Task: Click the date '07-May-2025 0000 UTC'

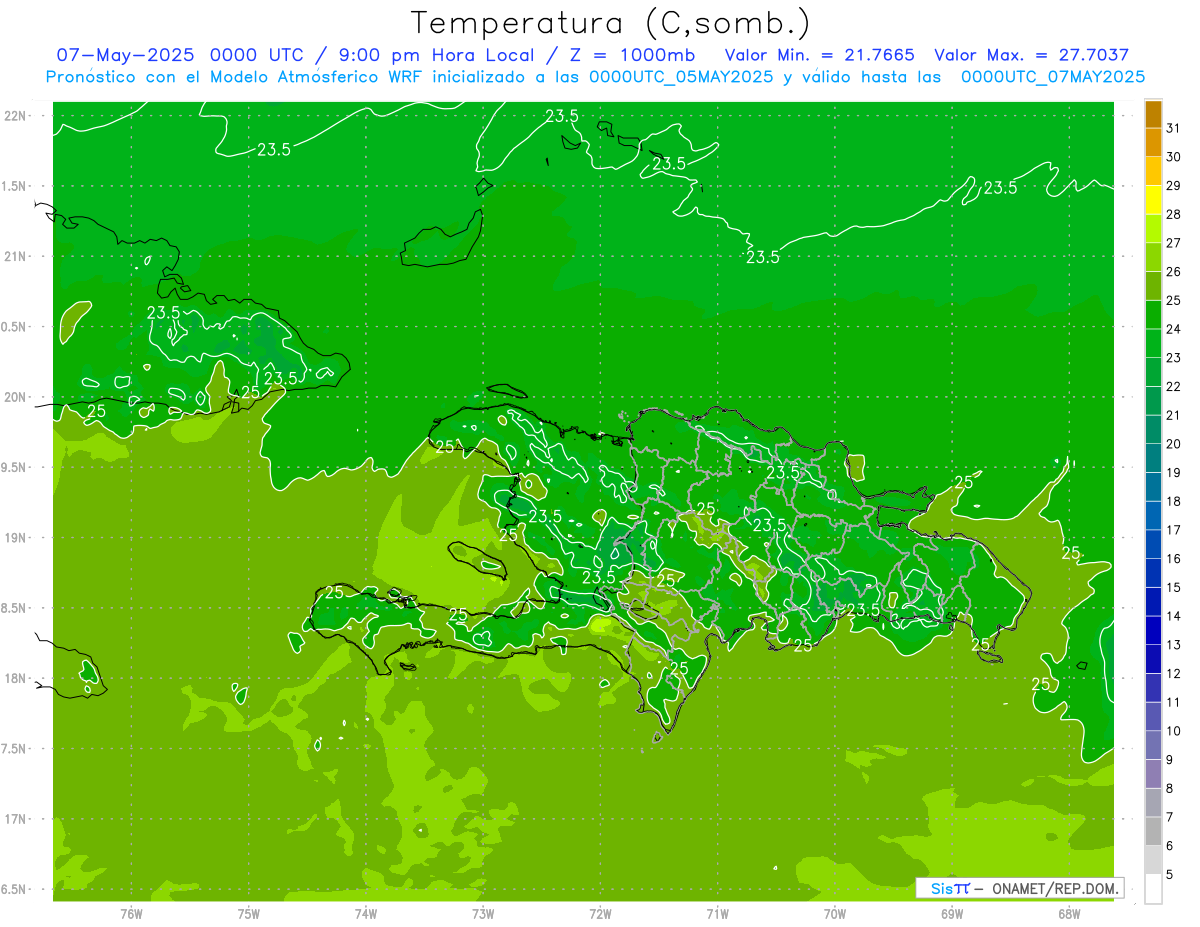Action: [x=181, y=55]
